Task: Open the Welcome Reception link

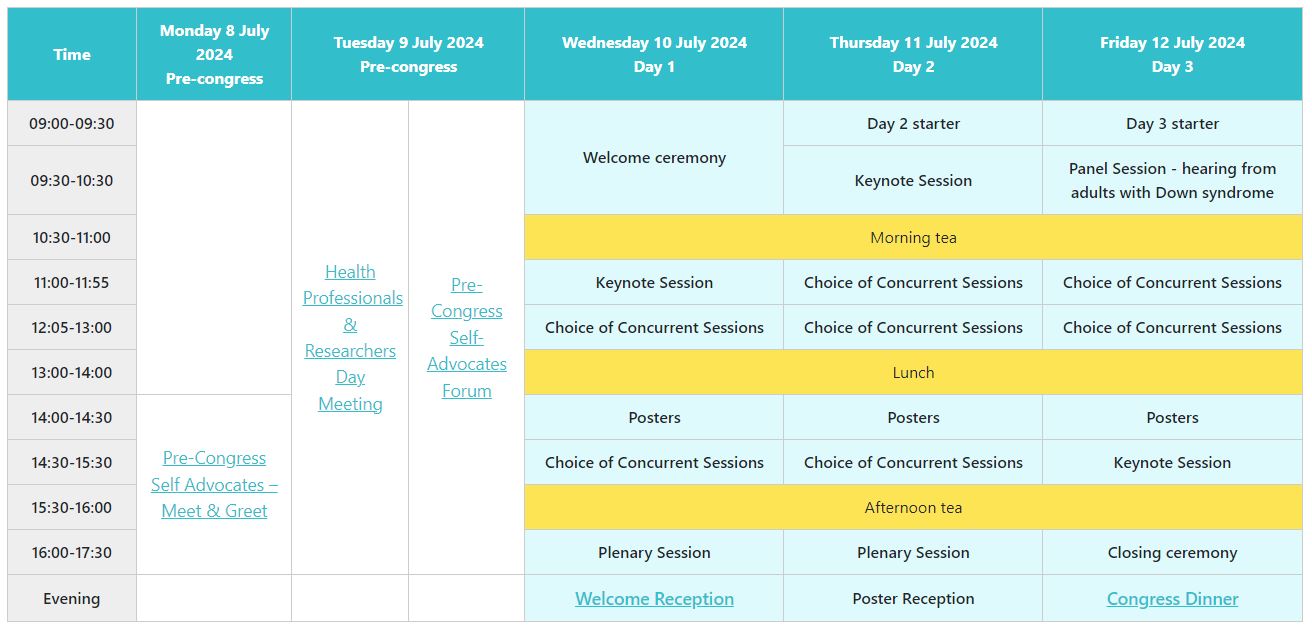Action: point(654,599)
